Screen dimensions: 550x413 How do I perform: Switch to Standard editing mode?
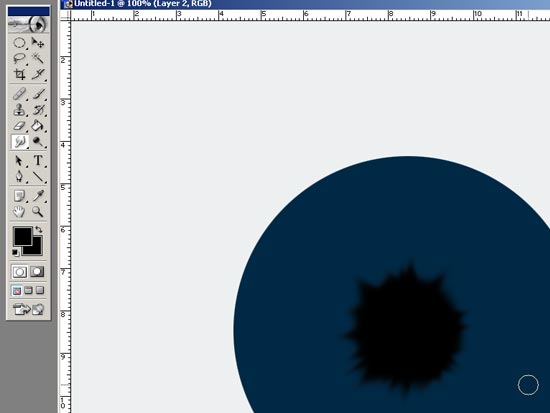(x=19, y=272)
